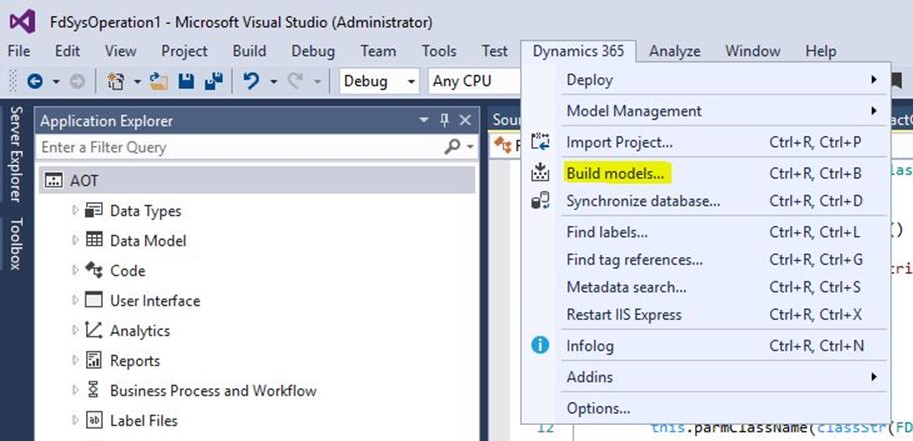Screen dimensions: 913x441
Task: Choose Import Project from the menu
Action: click(705, 142)
